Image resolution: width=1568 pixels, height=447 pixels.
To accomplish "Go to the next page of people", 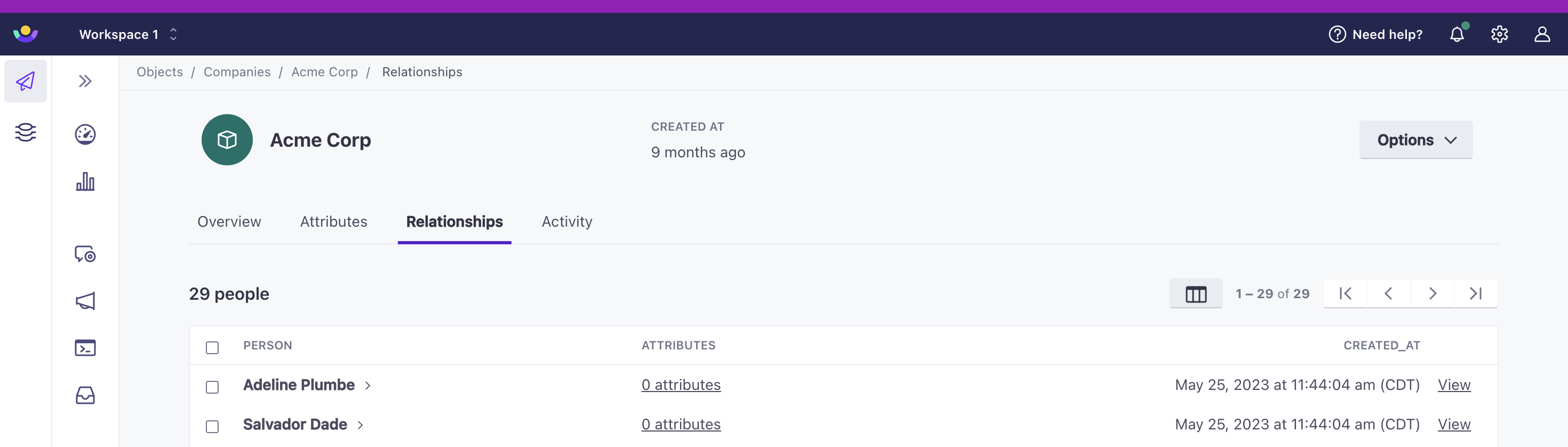I will 1431,294.
